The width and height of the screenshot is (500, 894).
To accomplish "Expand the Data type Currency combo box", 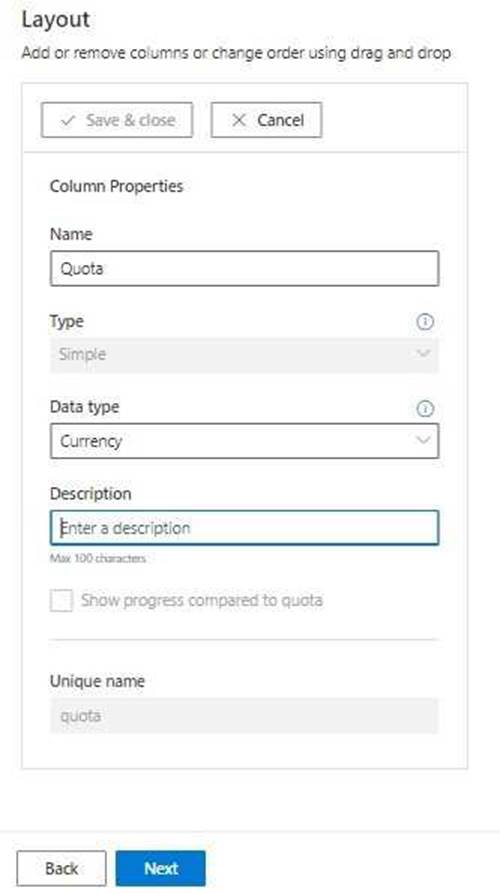I will click(245, 441).
